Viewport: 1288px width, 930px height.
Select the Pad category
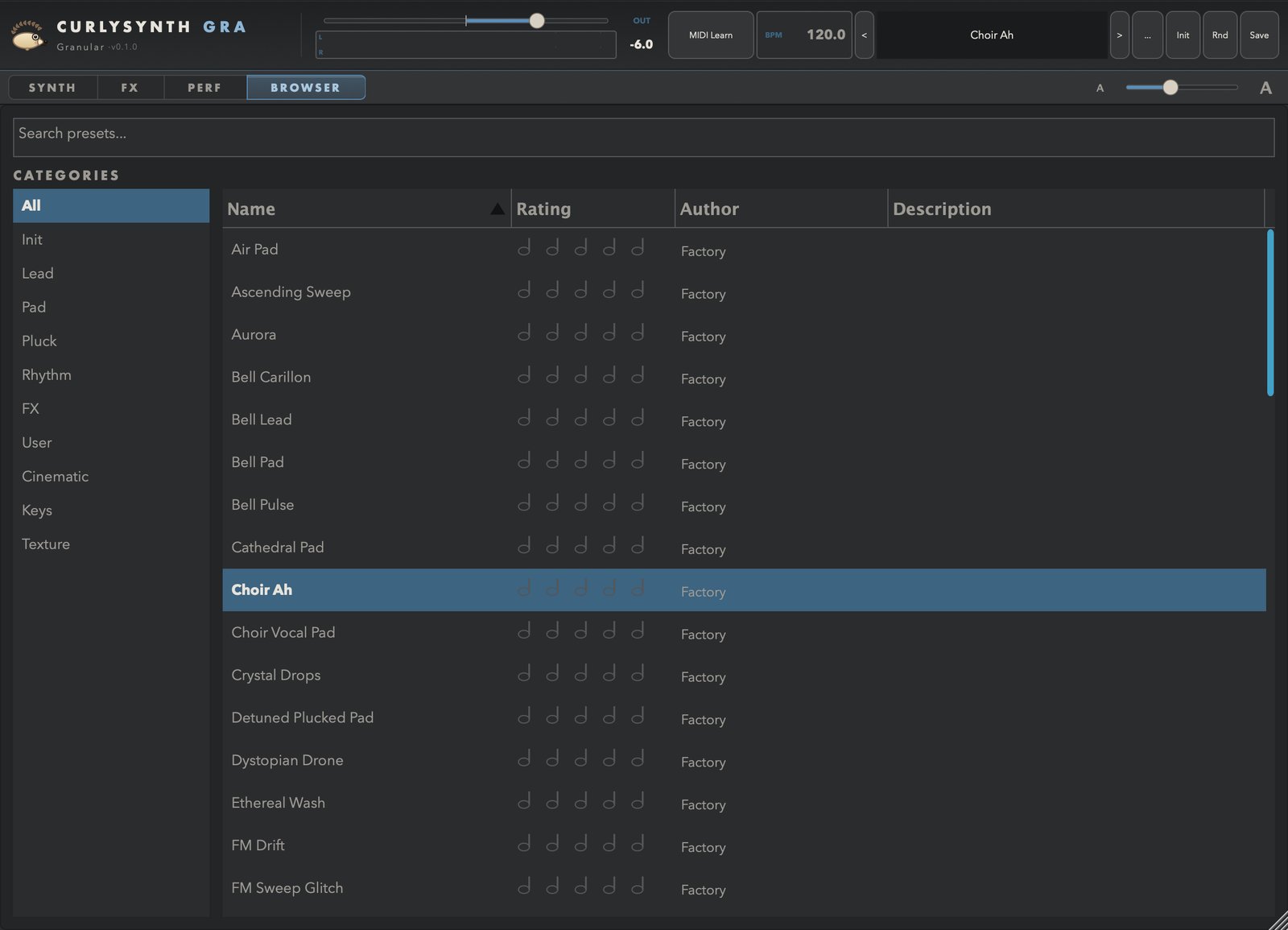coord(111,307)
